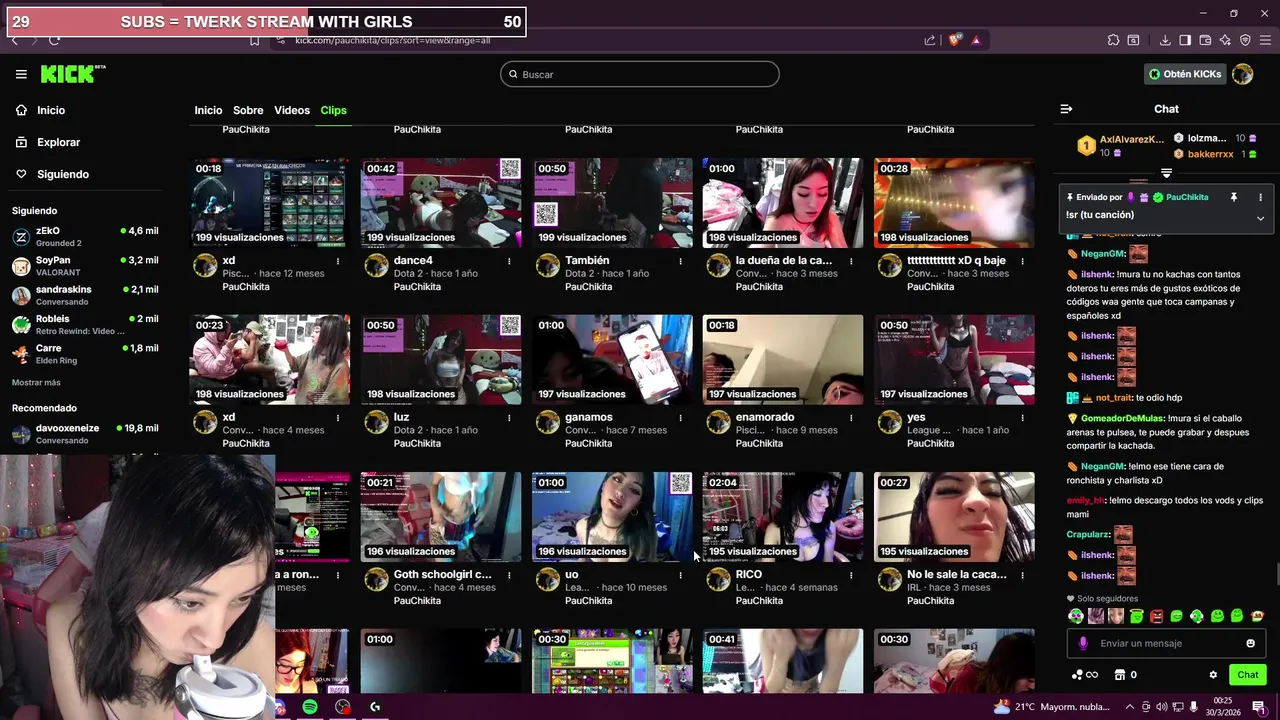Switch to Inicio channel tab

pos(208,110)
